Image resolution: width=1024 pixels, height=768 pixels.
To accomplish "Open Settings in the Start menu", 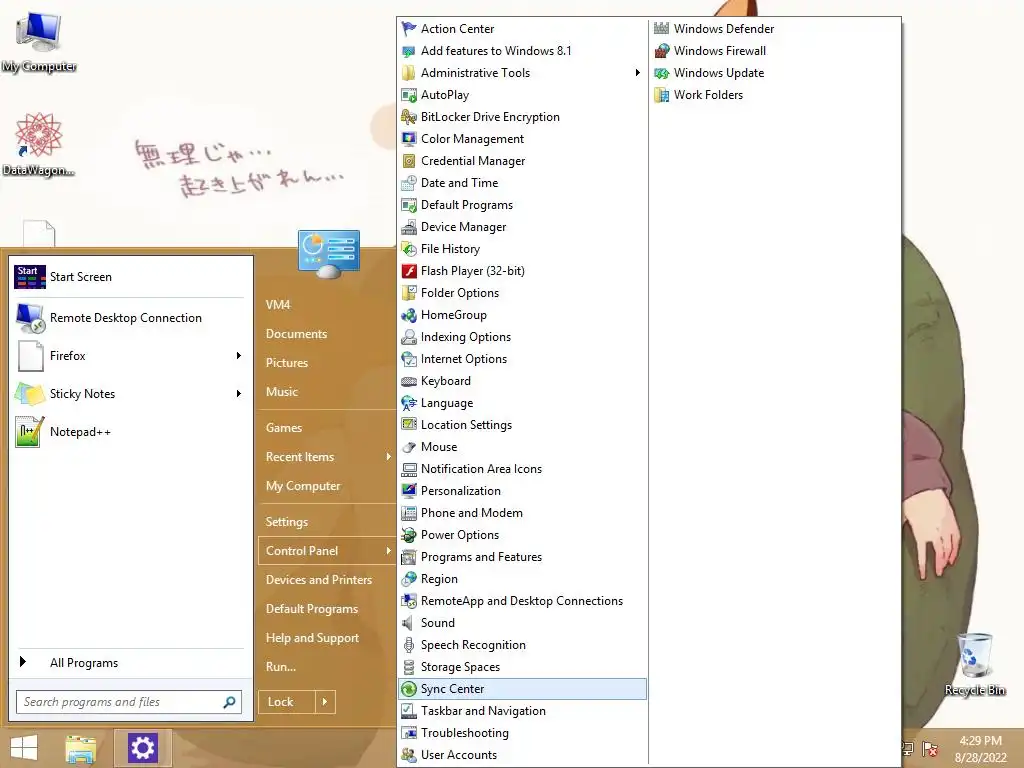I will click(287, 522).
